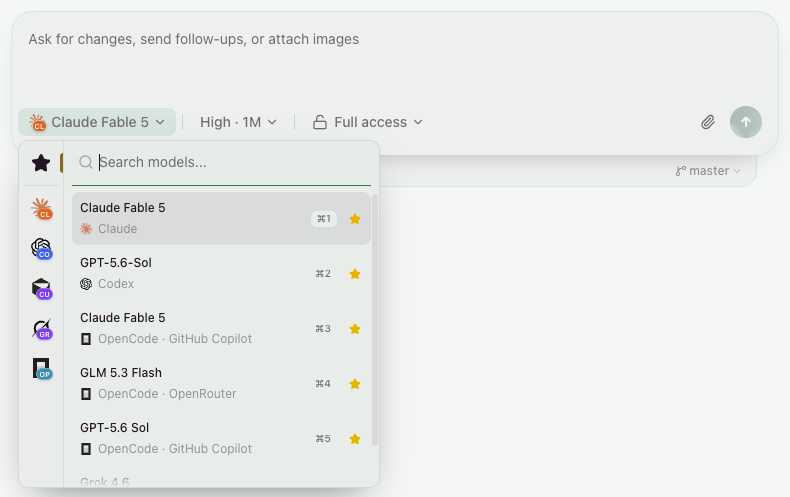Choose GLM 5.3 Flash model
This screenshot has height=497, width=790.
(221, 383)
